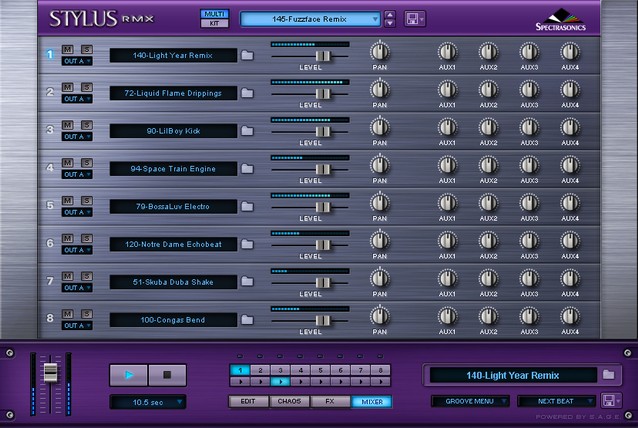638x428 pixels.
Task: Click the part number 2 on the mixer row
Action: (50, 92)
